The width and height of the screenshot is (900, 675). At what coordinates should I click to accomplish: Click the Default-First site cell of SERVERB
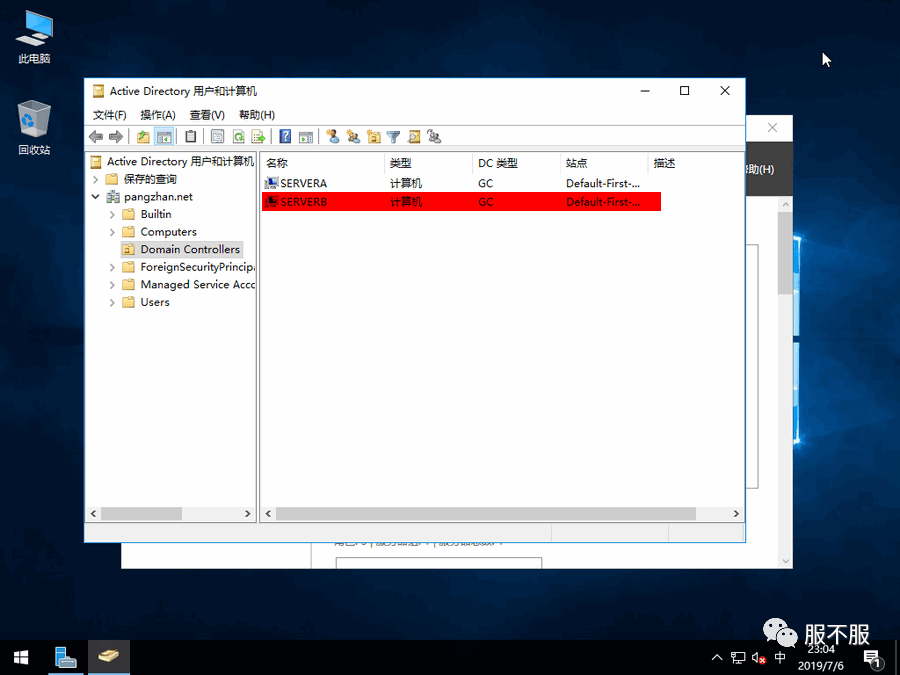603,201
